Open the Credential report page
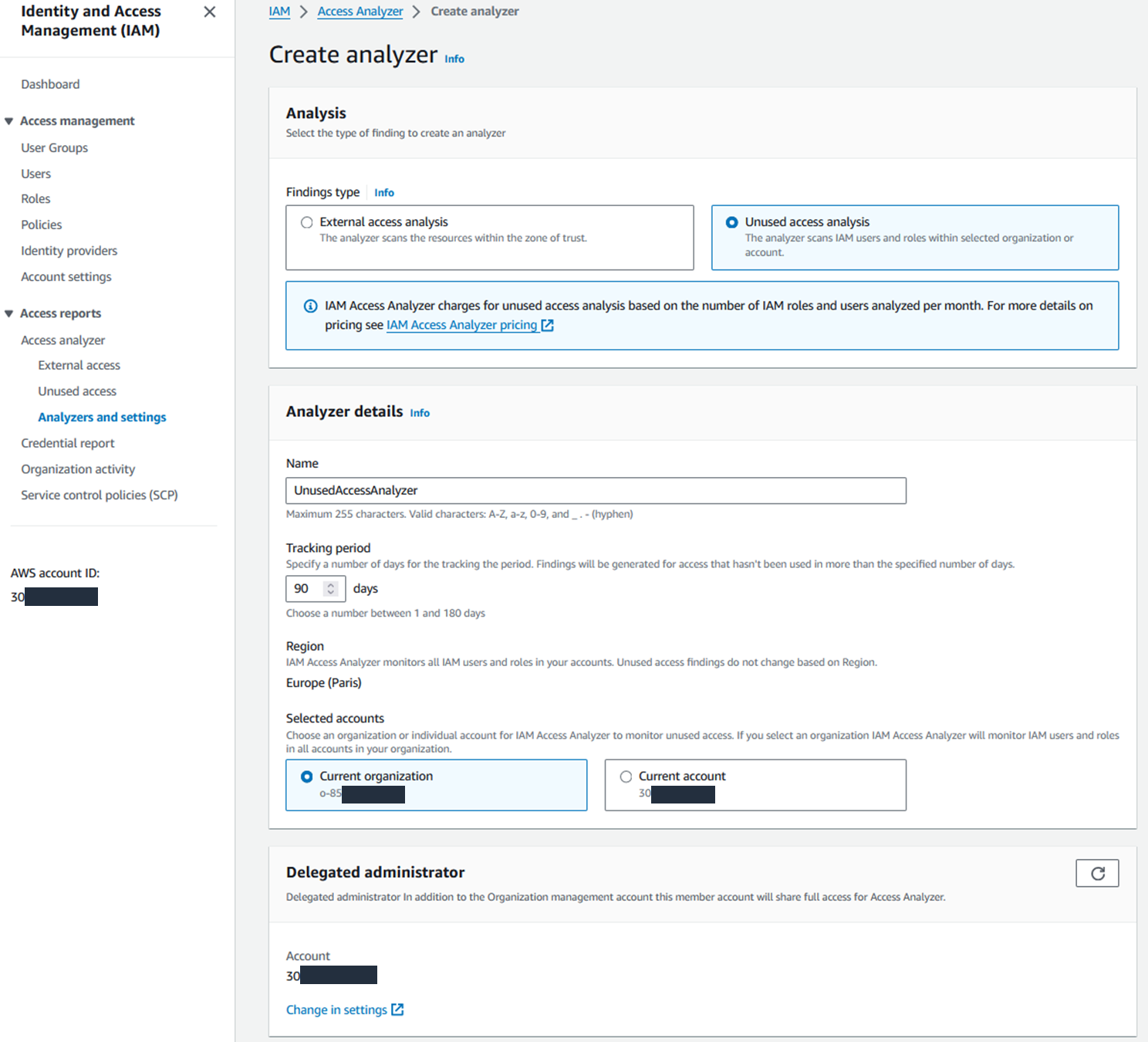The height and width of the screenshot is (1042, 1148). [x=67, y=442]
